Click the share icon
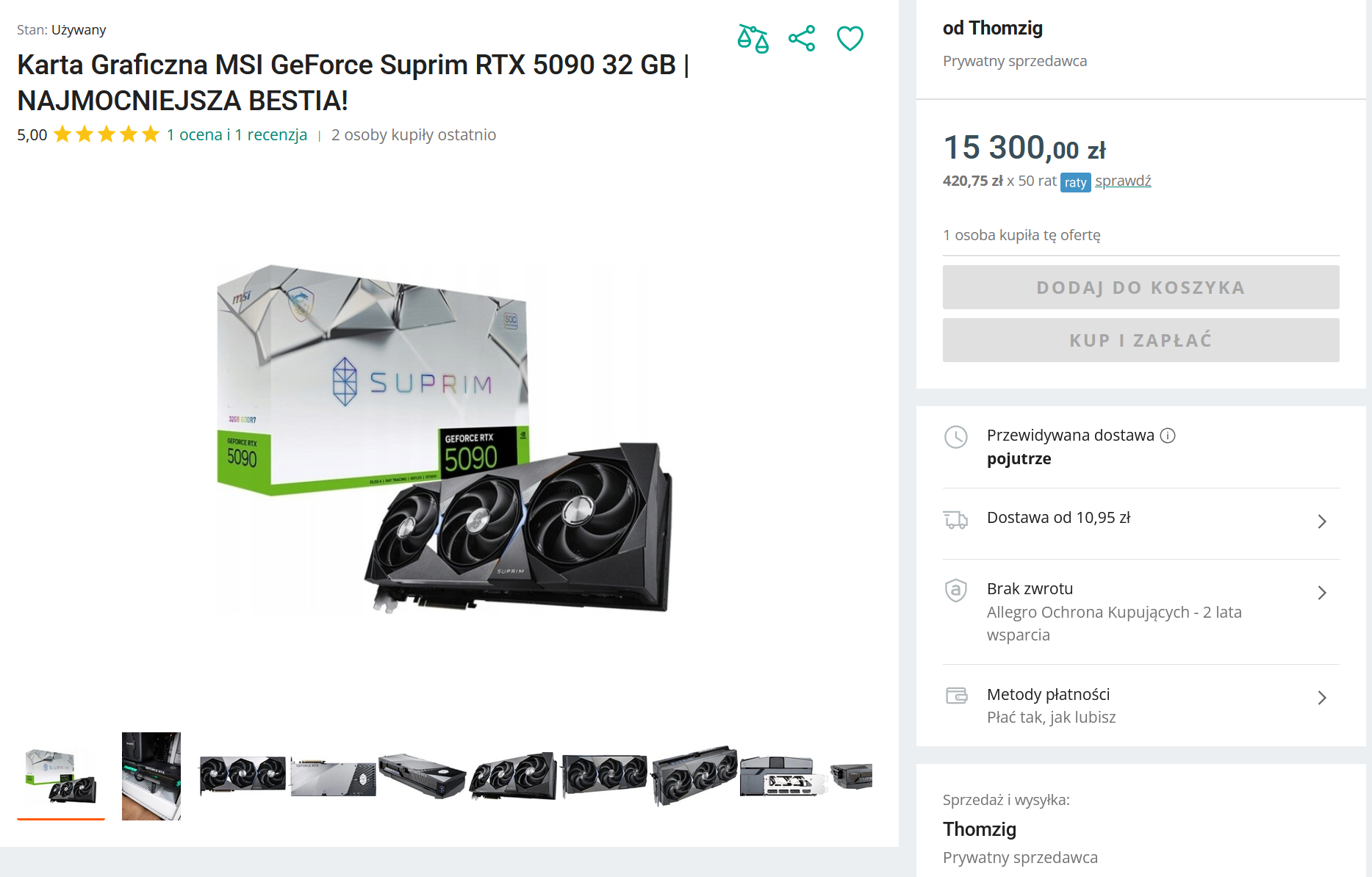Viewport: 1372px width, 877px height. tap(801, 38)
